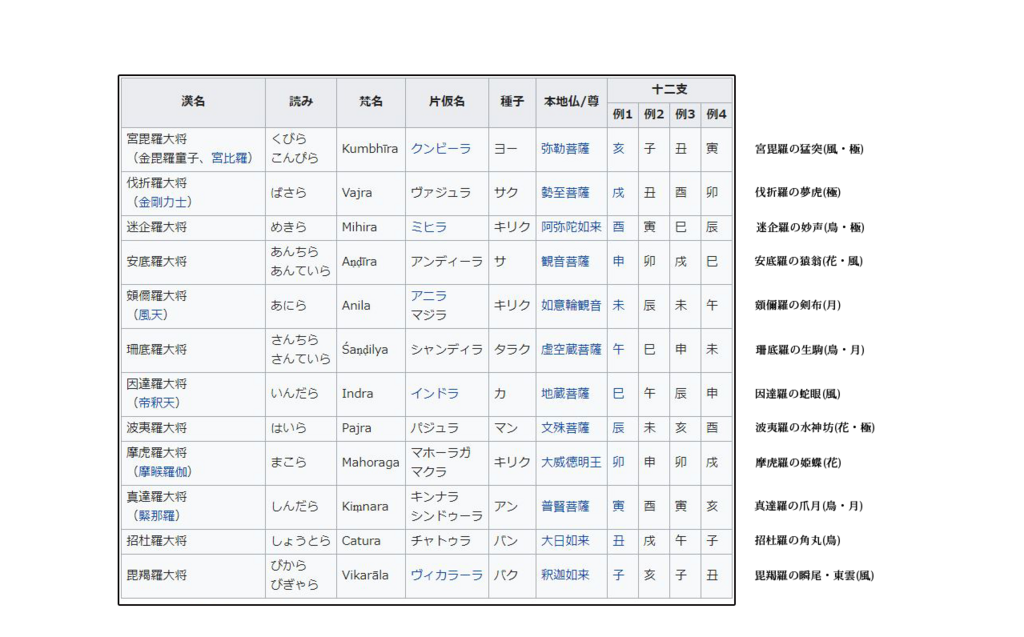Click blue 辰 link in 波夷羅大将 row
Screen dimensions: 1024x637
coord(618,428)
